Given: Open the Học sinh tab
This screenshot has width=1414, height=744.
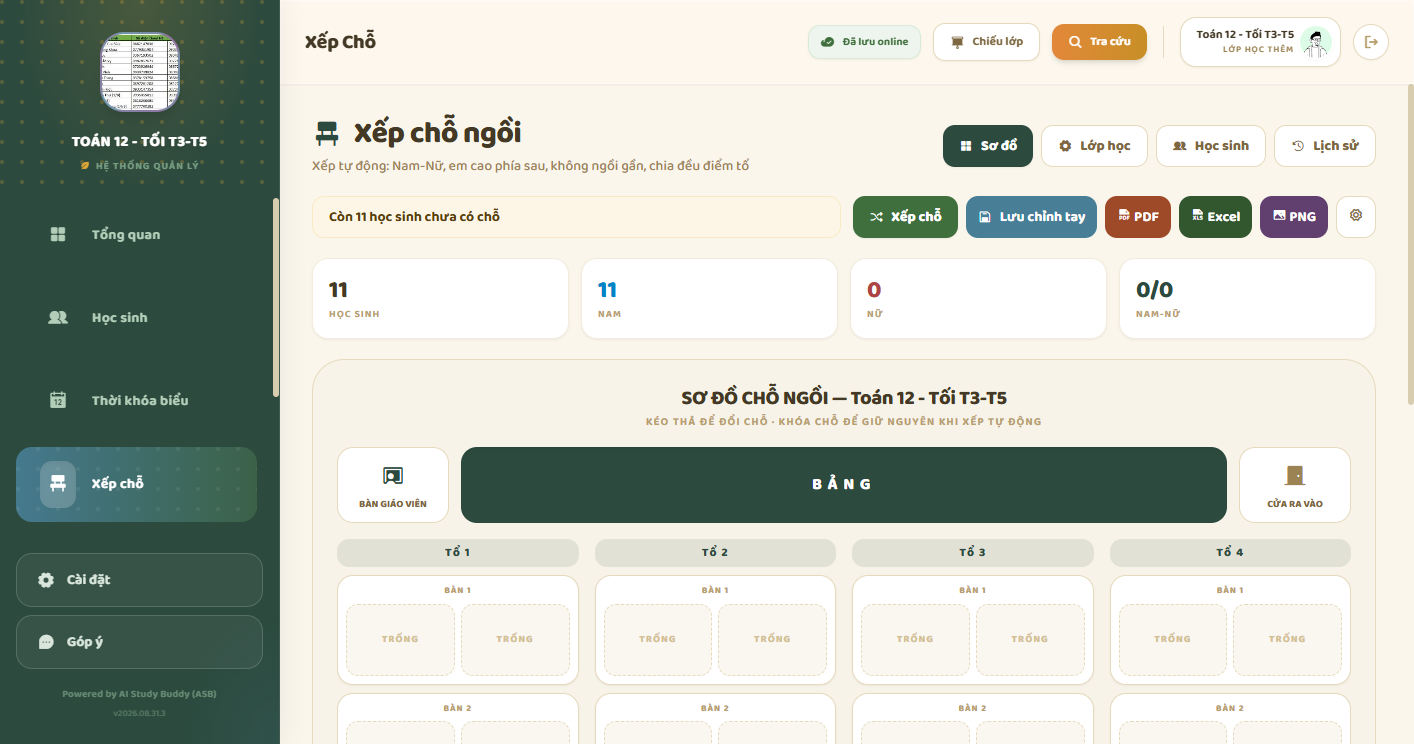Looking at the screenshot, I should 1211,146.
